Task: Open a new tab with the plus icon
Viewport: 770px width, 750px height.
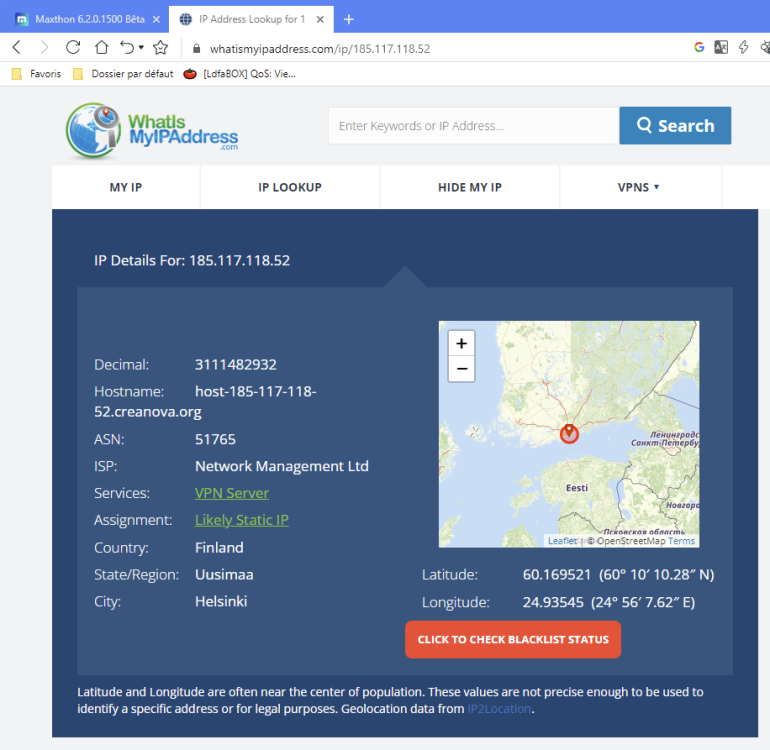Action: (349, 19)
